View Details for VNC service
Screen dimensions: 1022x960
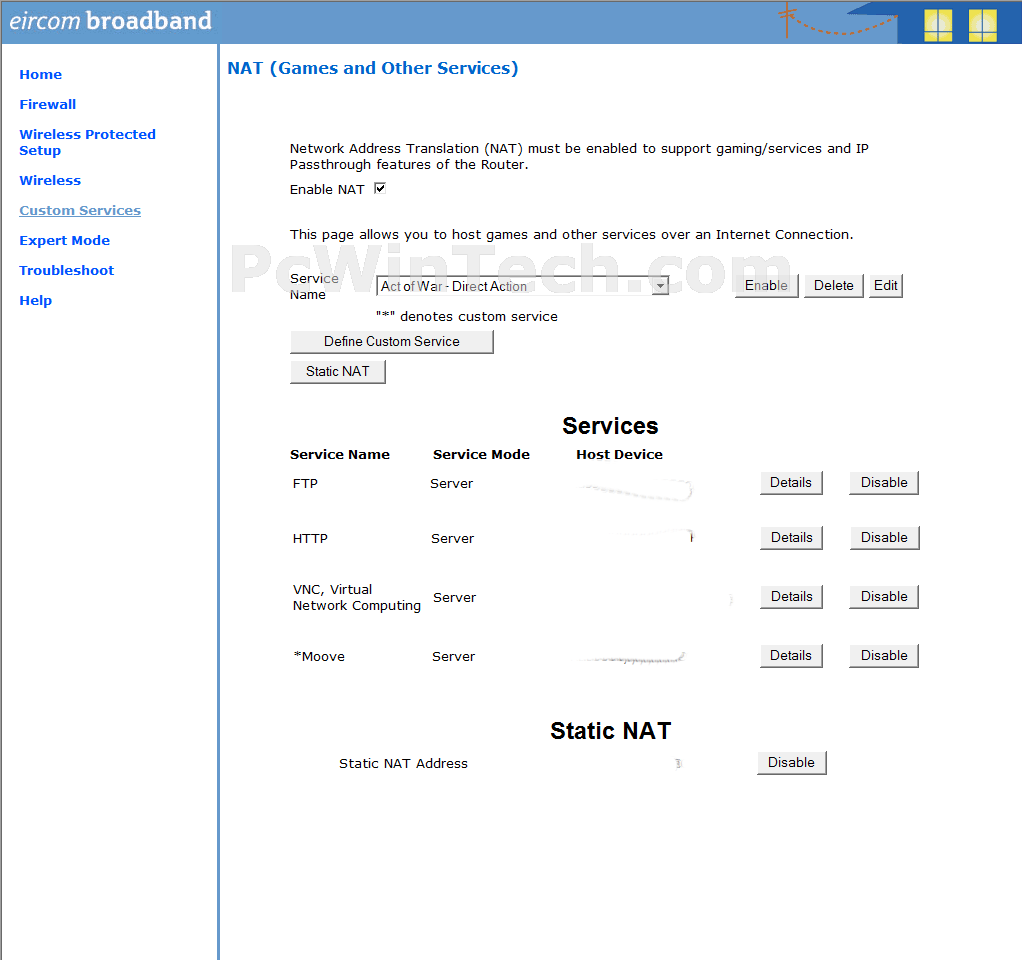point(791,596)
